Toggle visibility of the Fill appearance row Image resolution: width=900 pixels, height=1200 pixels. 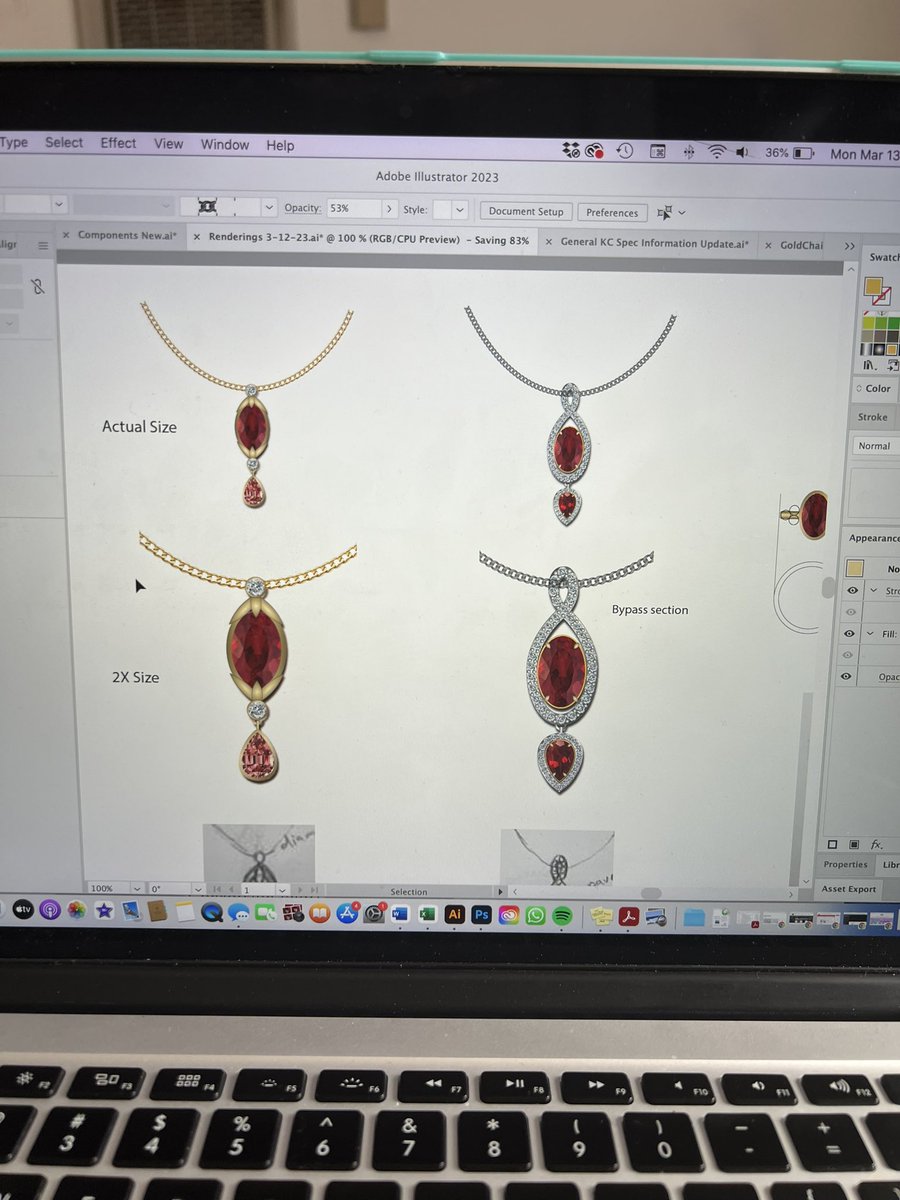(x=848, y=634)
